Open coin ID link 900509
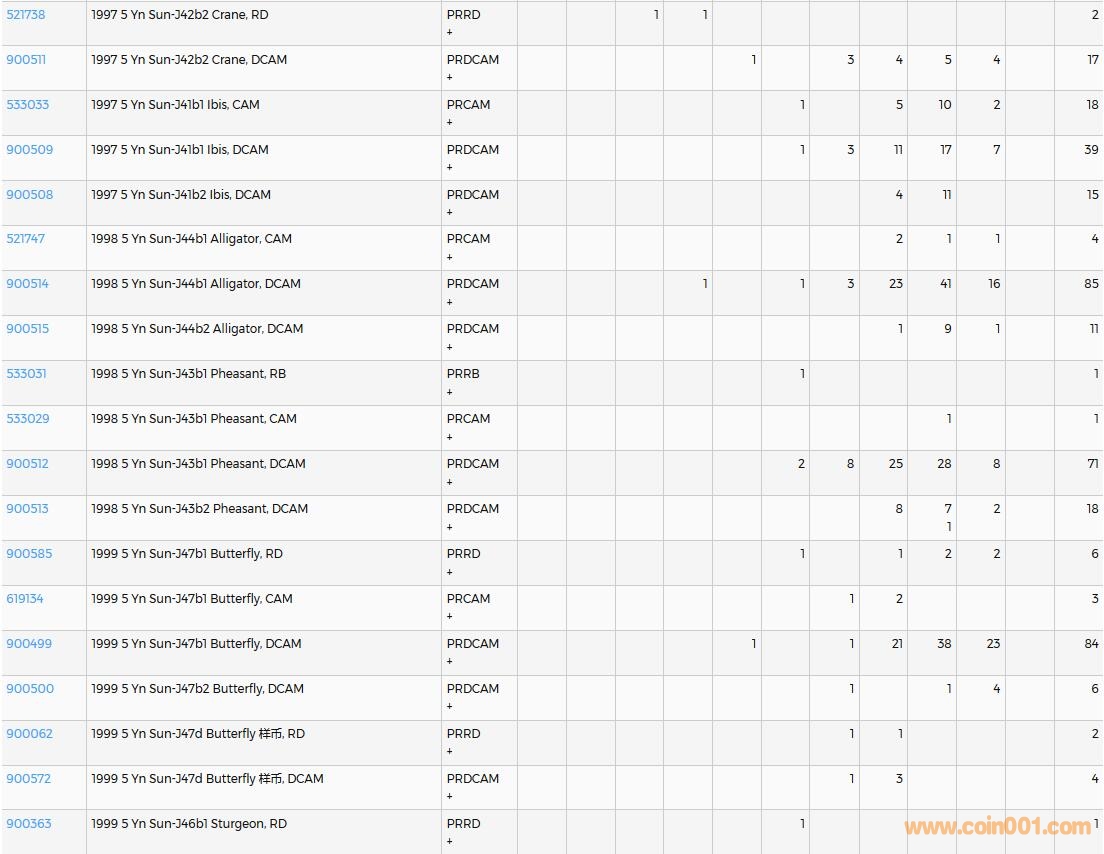The width and height of the screenshot is (1104, 854). [x=30, y=150]
